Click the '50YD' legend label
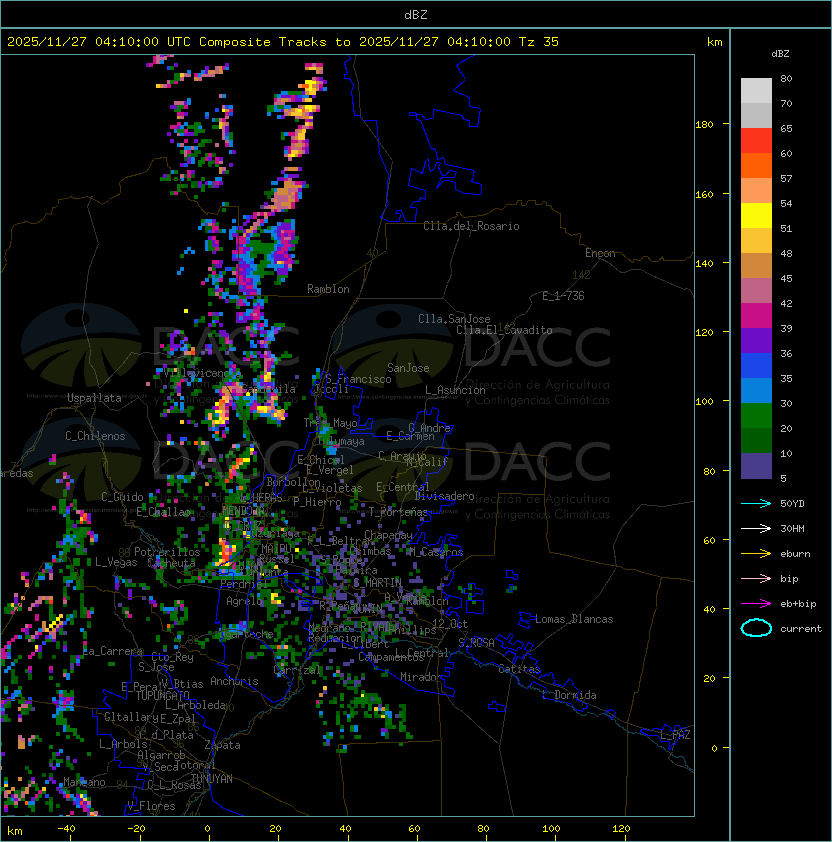This screenshot has width=832, height=842. point(792,504)
